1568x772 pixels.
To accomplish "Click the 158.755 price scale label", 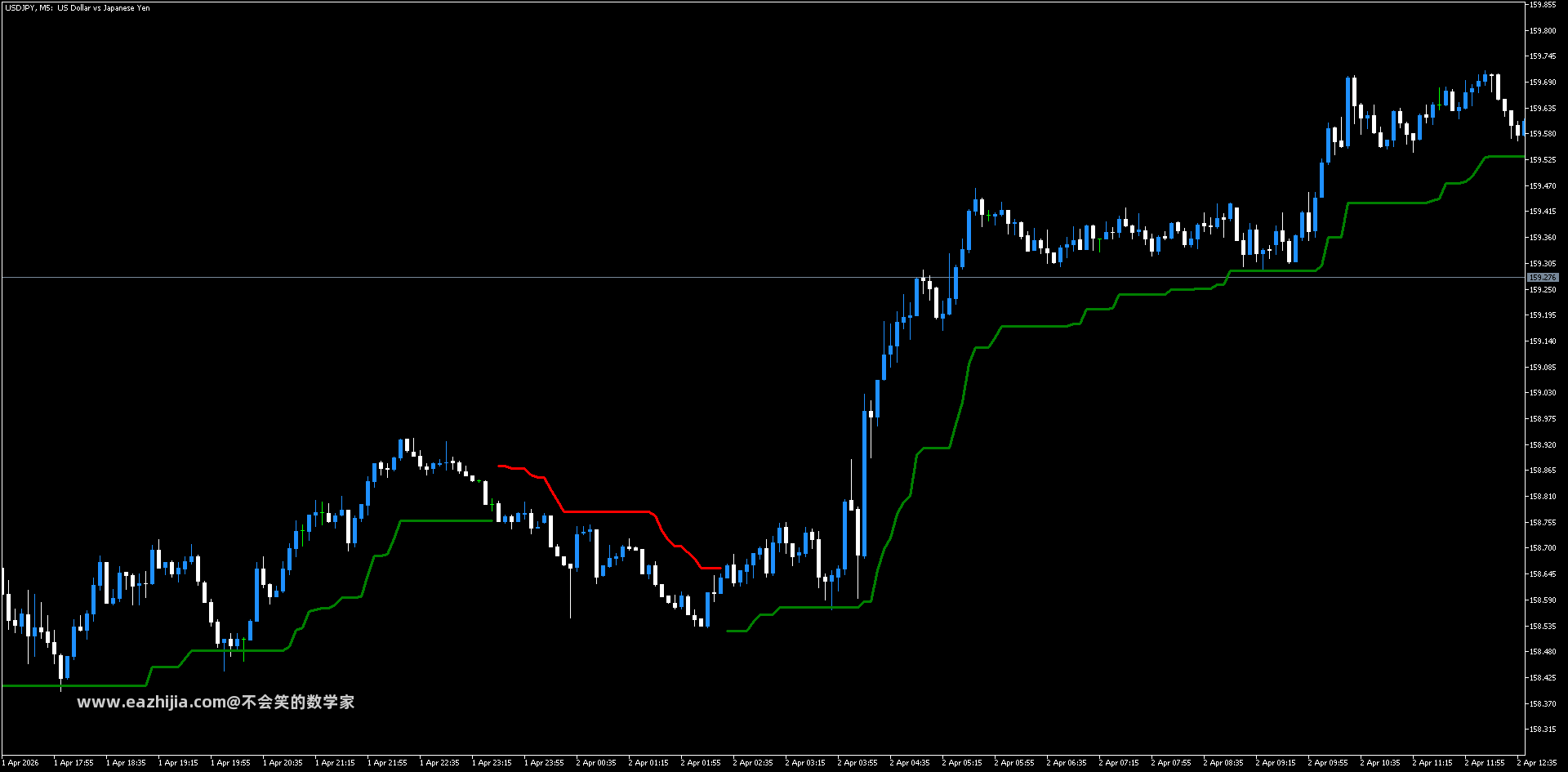I will [x=1543, y=523].
